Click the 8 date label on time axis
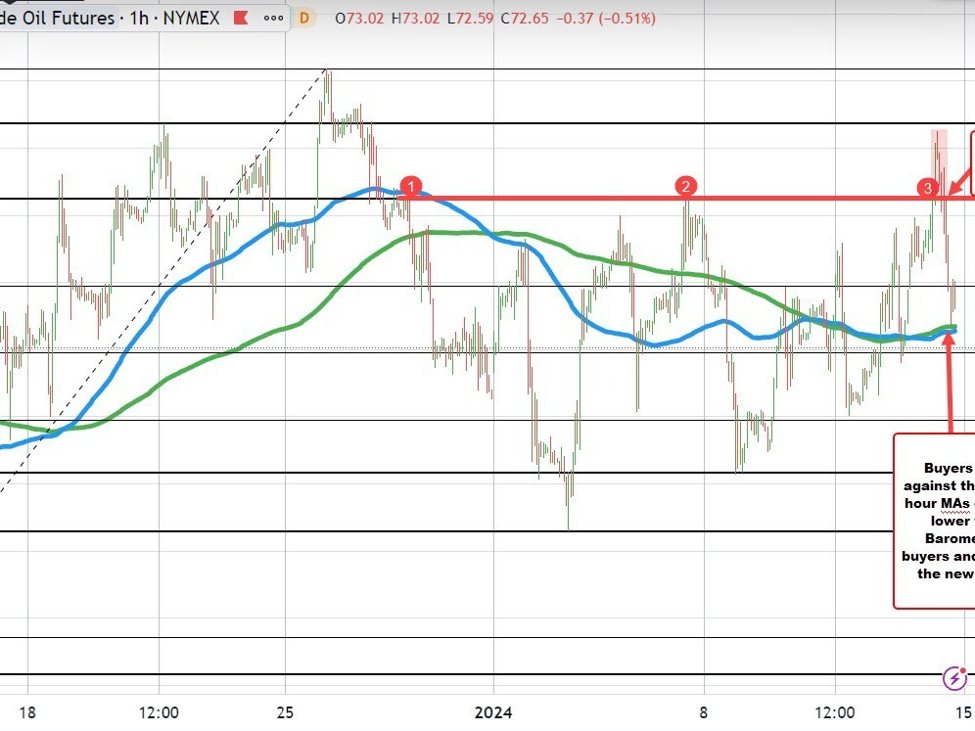Screen dimensions: 975x731 704,713
